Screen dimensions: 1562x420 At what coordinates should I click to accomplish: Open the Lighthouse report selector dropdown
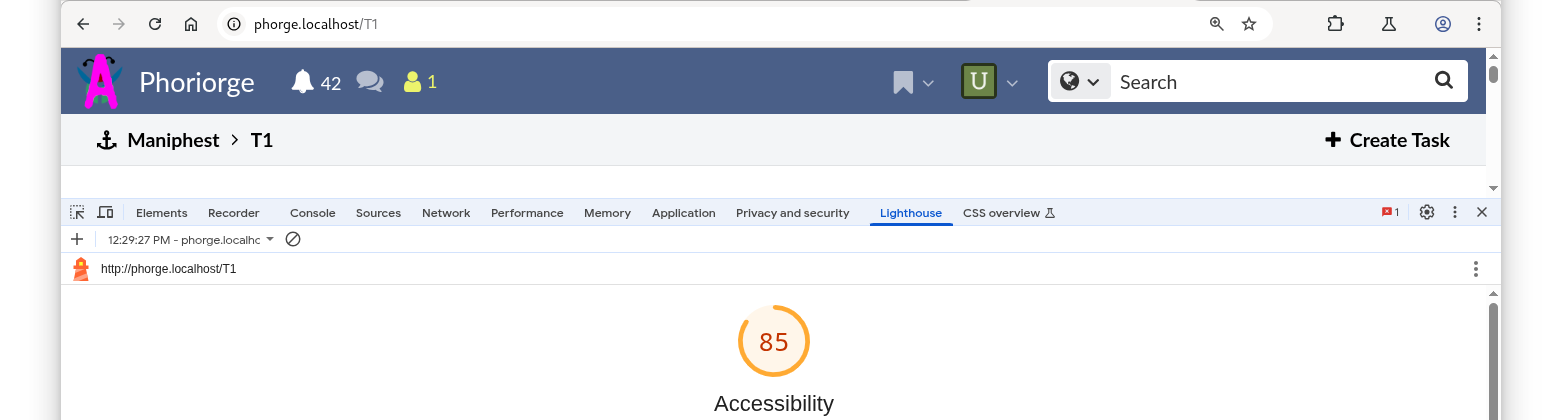tap(191, 240)
